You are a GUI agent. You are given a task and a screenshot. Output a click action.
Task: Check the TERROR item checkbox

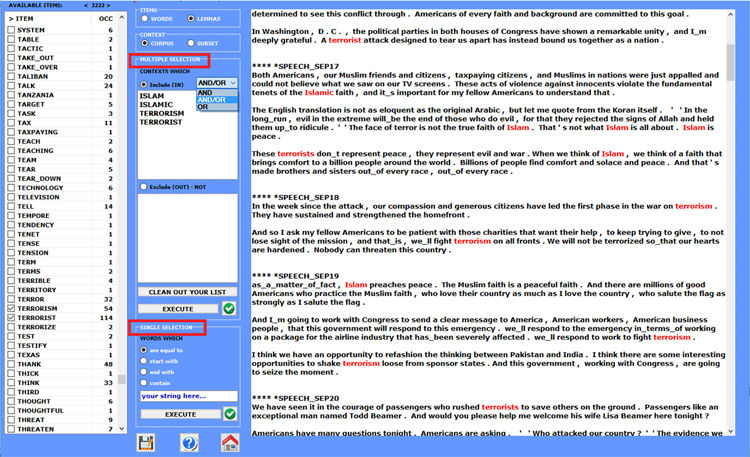11,299
